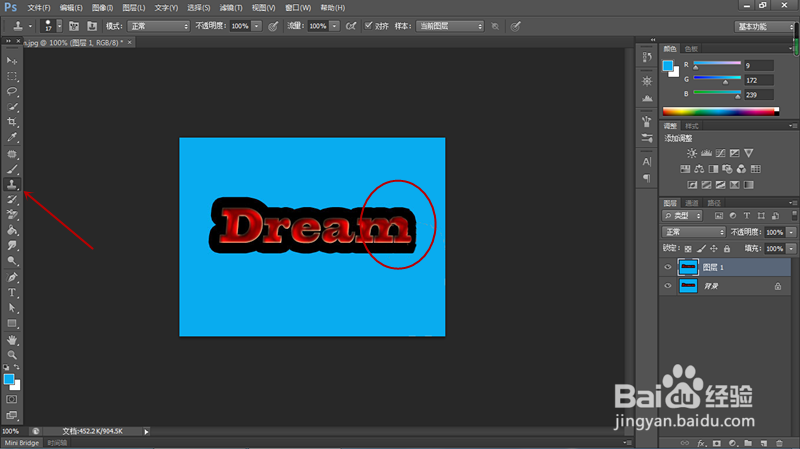Screen dimensions: 800x449
Task: Select the Hand tool
Action: click(x=12, y=340)
